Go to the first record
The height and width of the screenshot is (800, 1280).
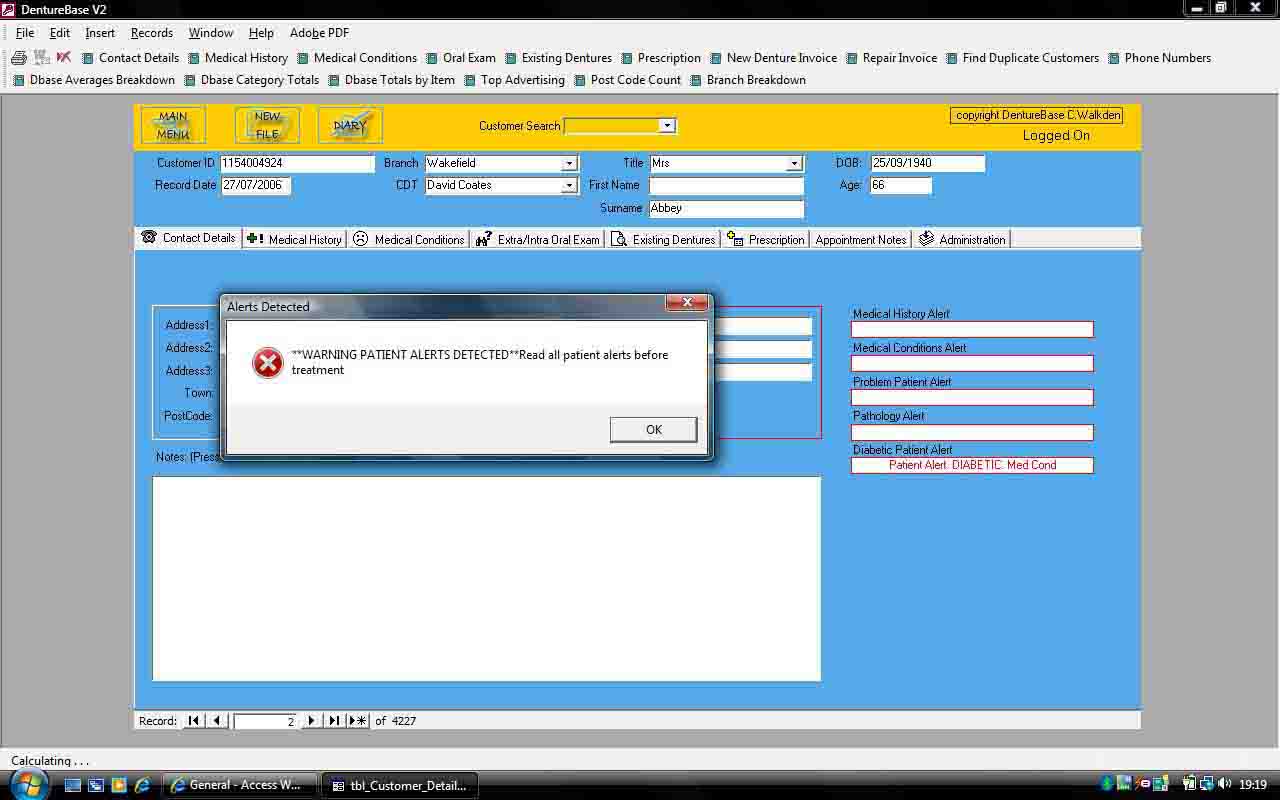[194, 721]
